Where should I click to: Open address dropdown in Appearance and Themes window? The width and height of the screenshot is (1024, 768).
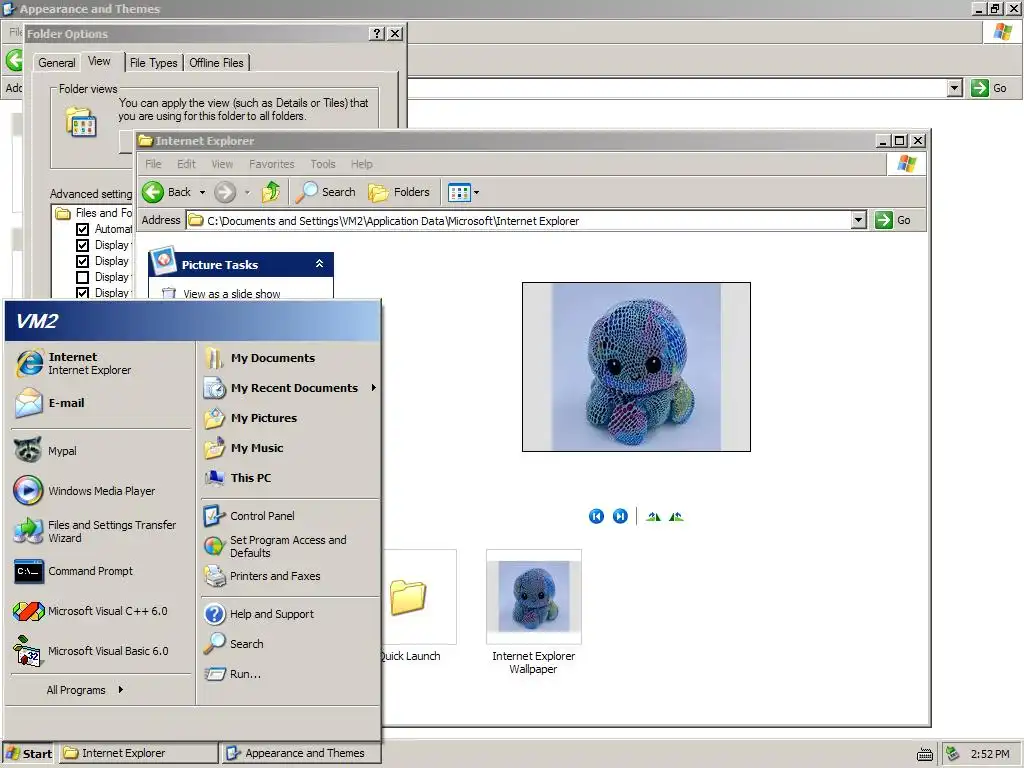(955, 88)
